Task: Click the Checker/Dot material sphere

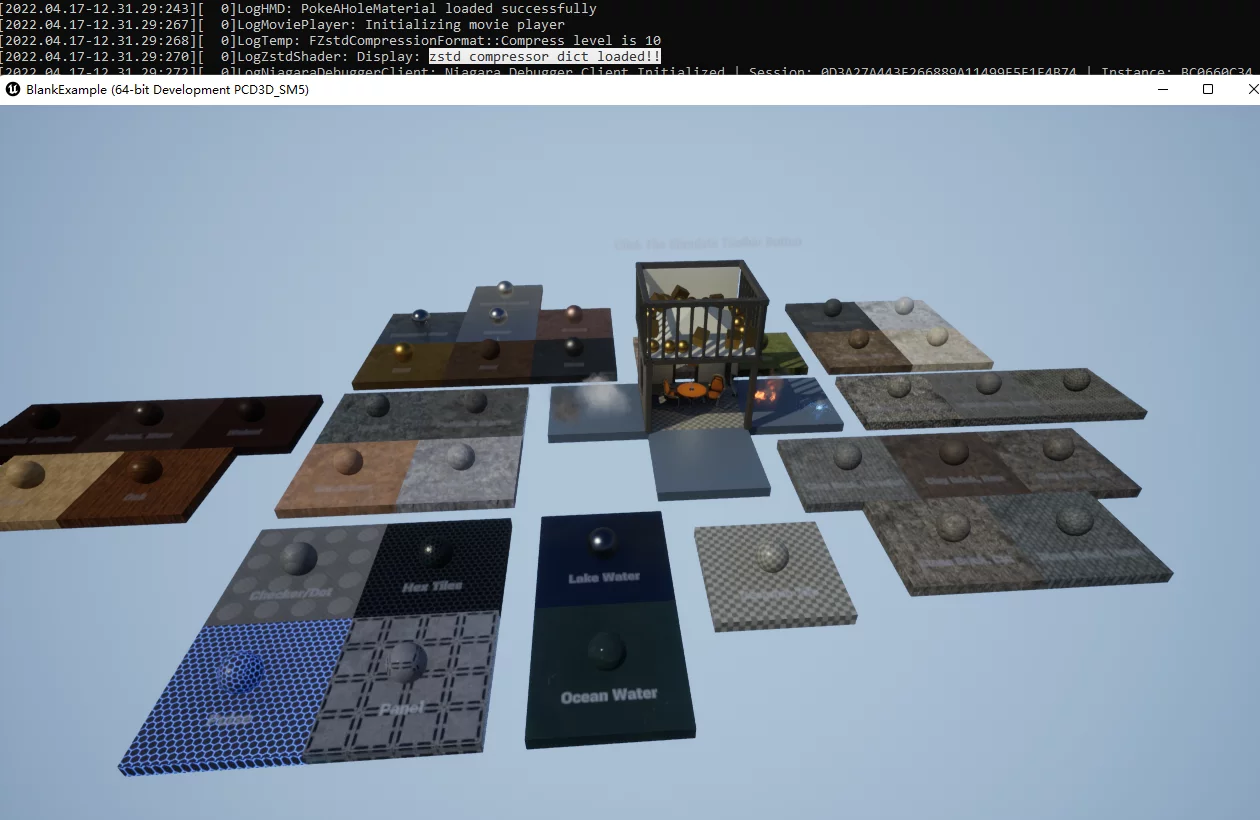Action: (298, 558)
